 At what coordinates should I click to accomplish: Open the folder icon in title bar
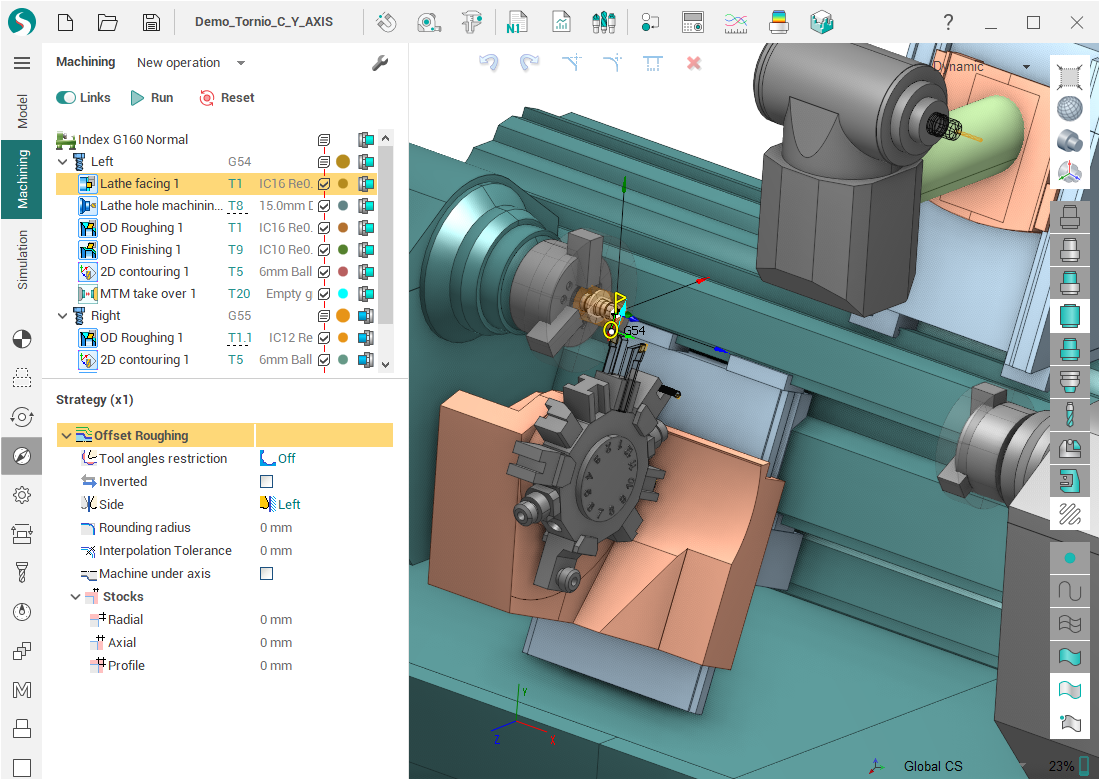[x=108, y=22]
